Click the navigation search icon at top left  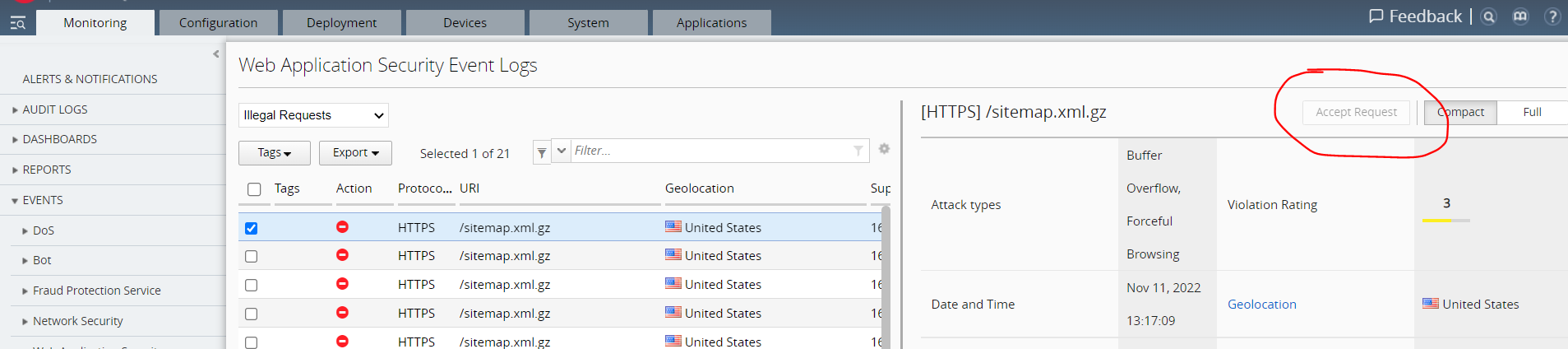(17, 23)
